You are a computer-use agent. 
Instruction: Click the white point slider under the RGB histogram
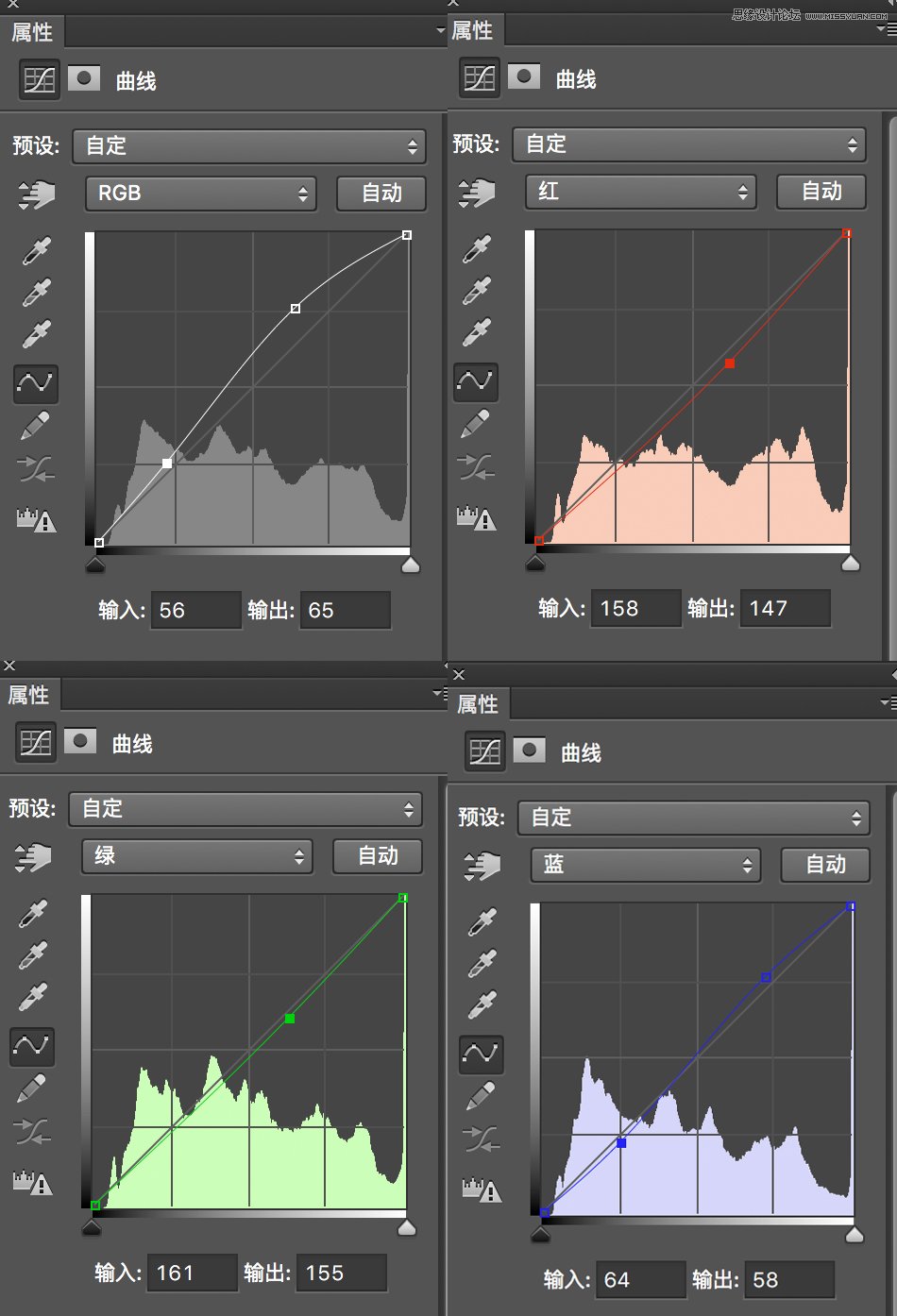[x=410, y=565]
